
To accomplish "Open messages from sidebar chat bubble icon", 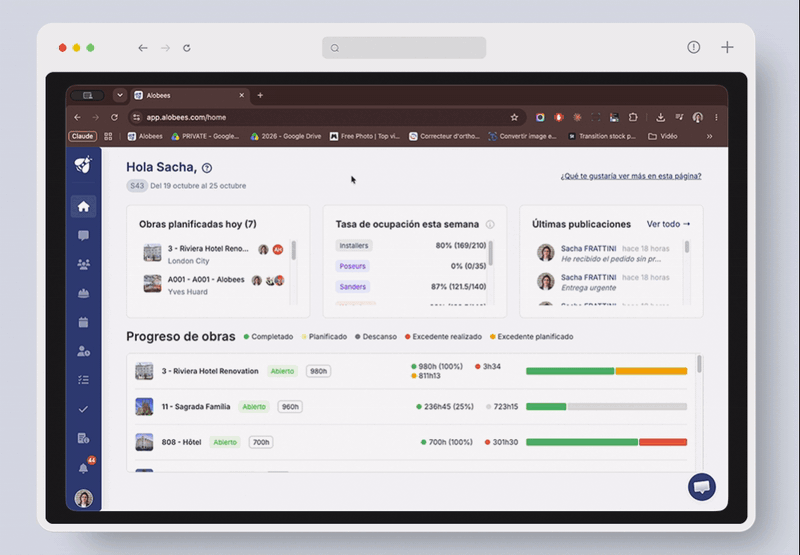I will tap(83, 235).
